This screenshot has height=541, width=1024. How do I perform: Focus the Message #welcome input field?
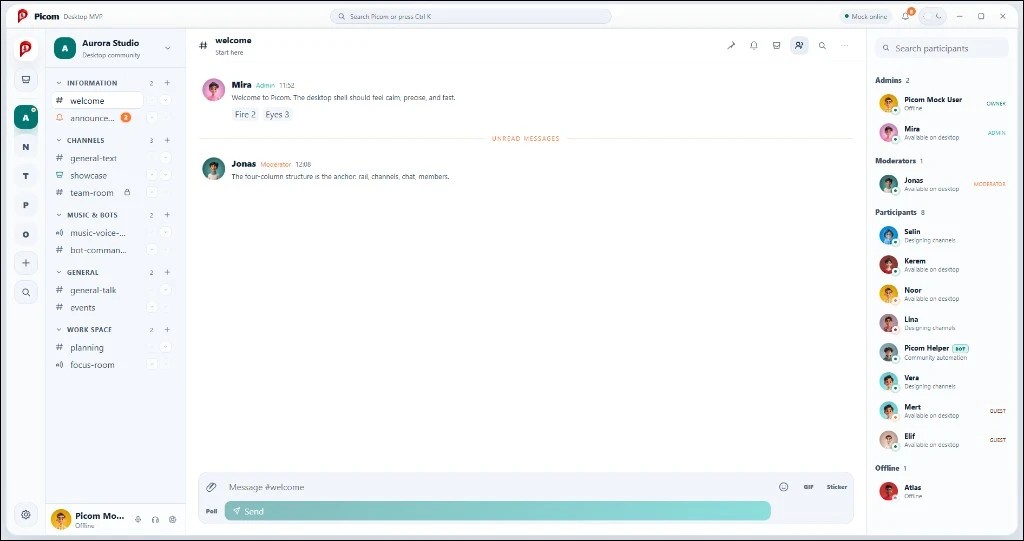click(500, 487)
